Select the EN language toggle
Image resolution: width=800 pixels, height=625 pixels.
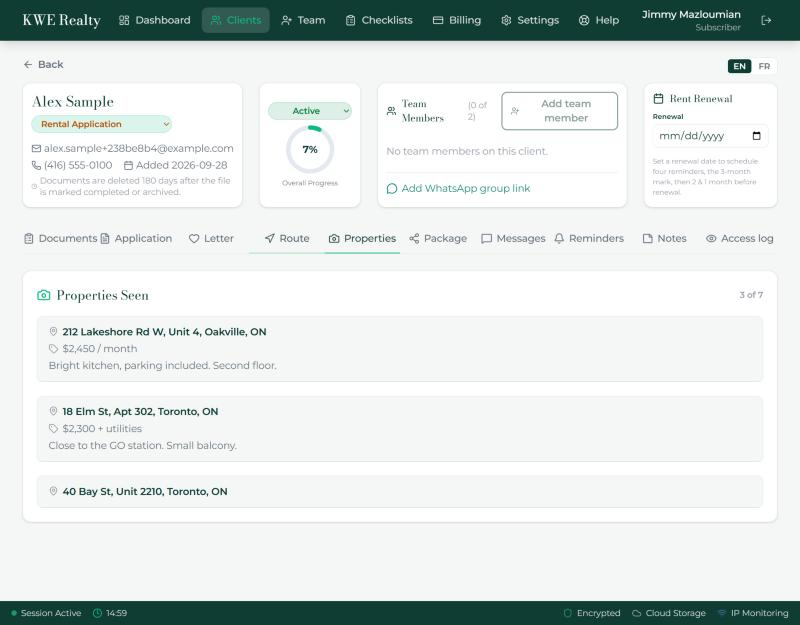(x=739, y=66)
